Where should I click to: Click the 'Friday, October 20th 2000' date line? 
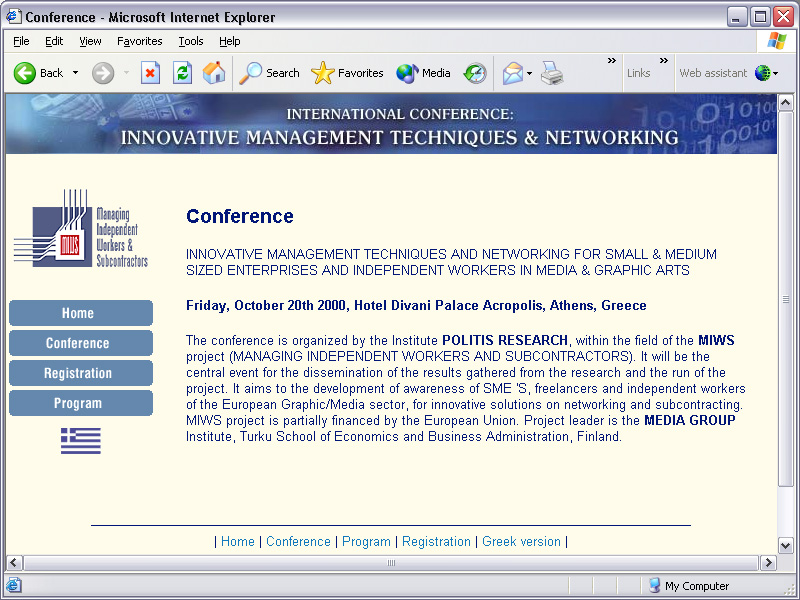click(x=416, y=306)
